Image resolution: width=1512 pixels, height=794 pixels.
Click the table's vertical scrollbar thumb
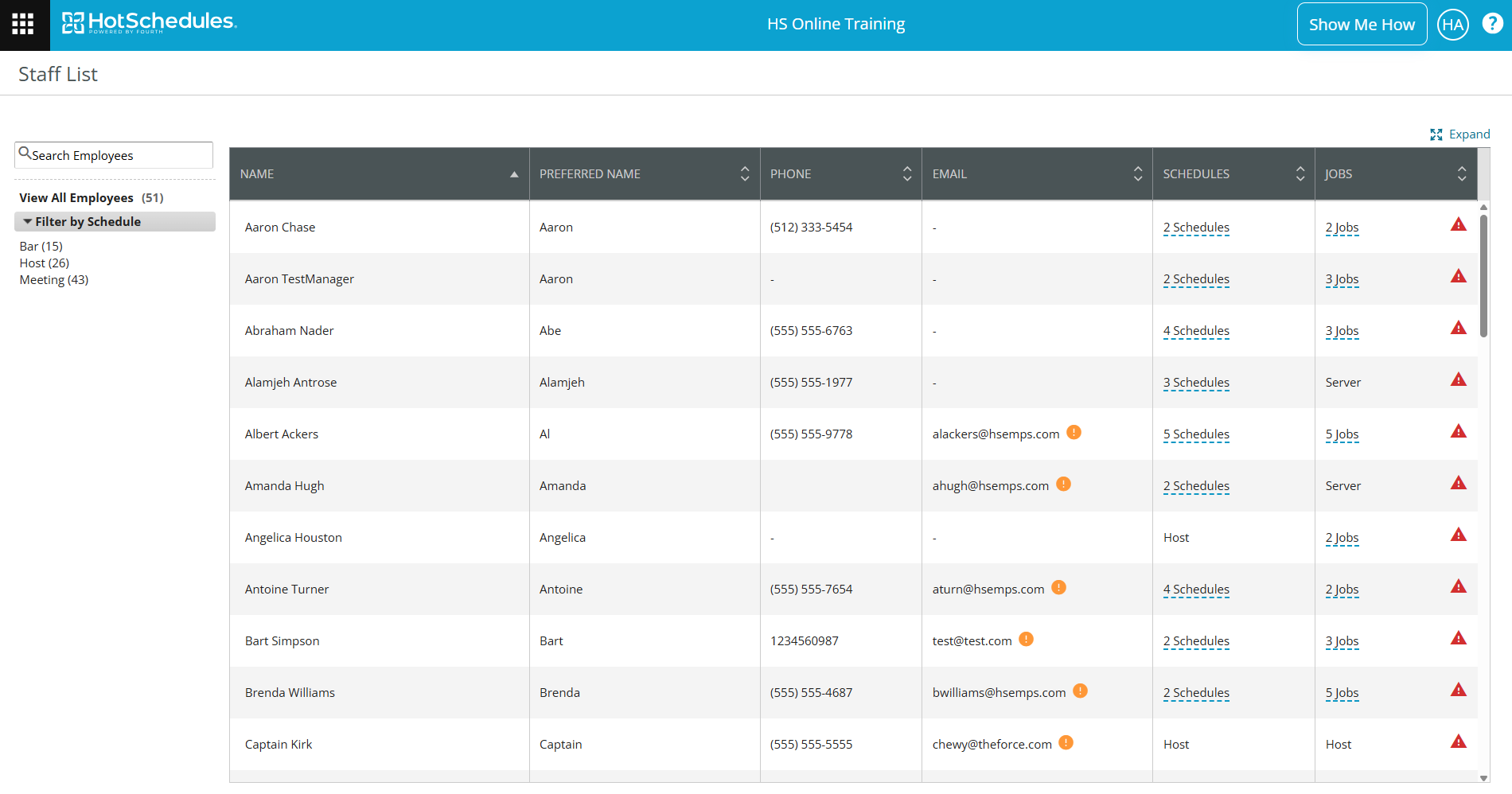click(x=1483, y=274)
